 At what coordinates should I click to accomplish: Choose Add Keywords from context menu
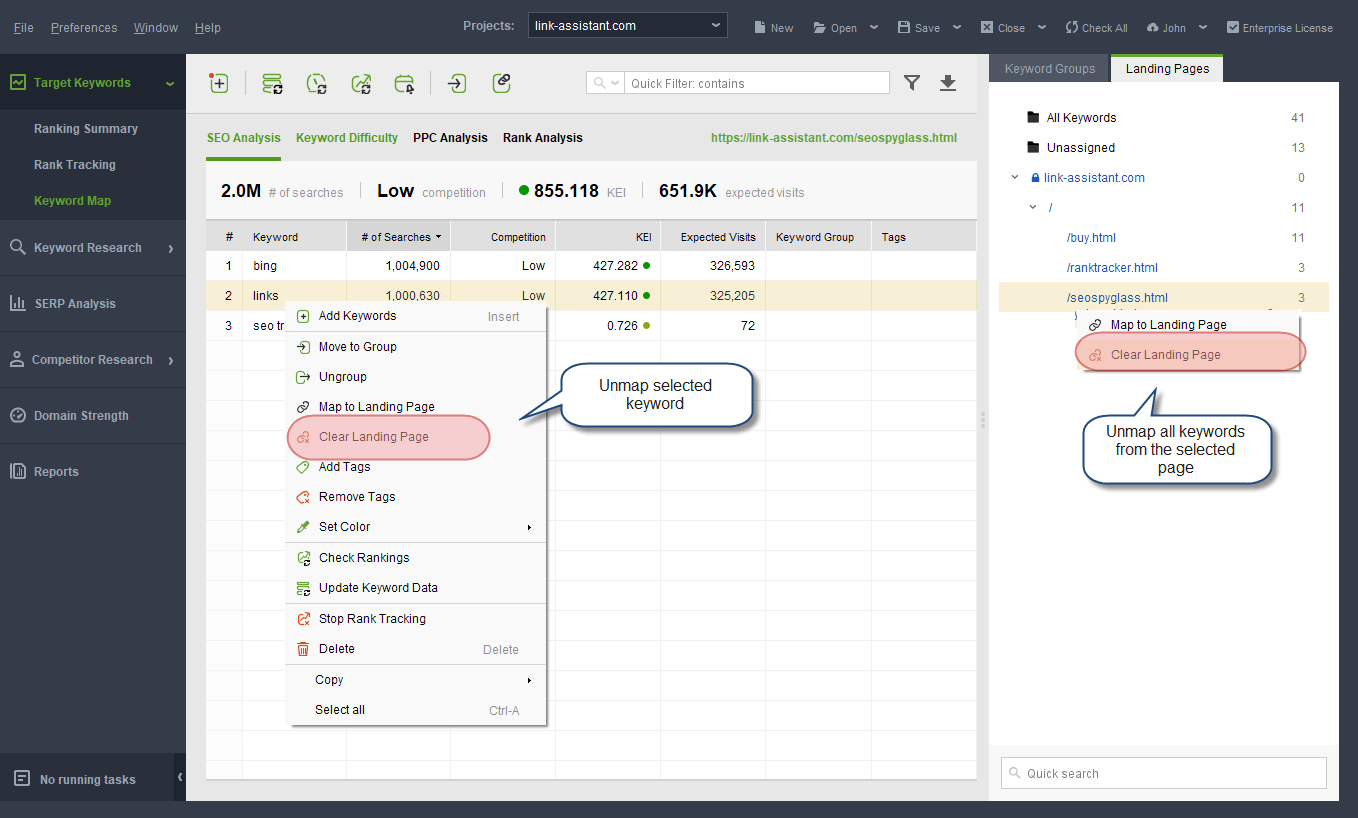[x=416, y=316]
